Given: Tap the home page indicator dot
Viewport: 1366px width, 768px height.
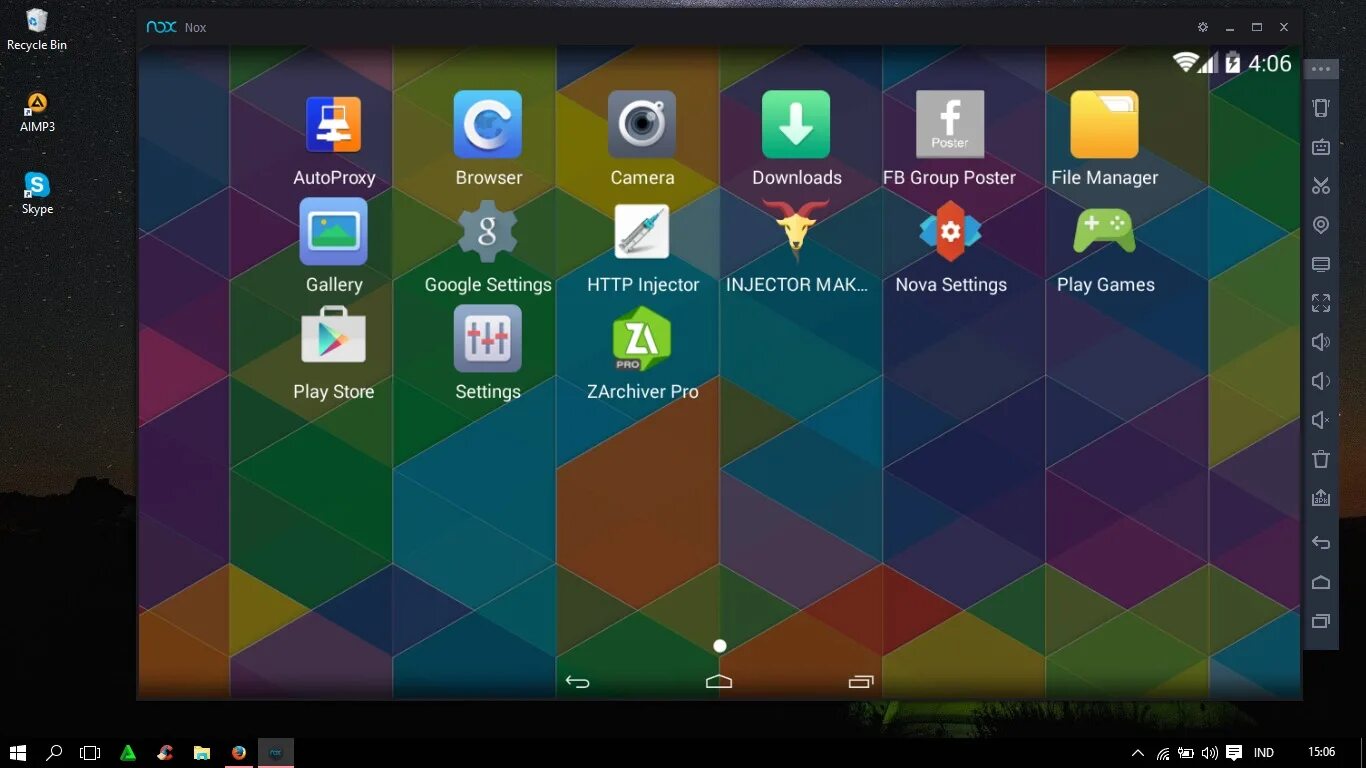Looking at the screenshot, I should pyautogui.click(x=720, y=646).
